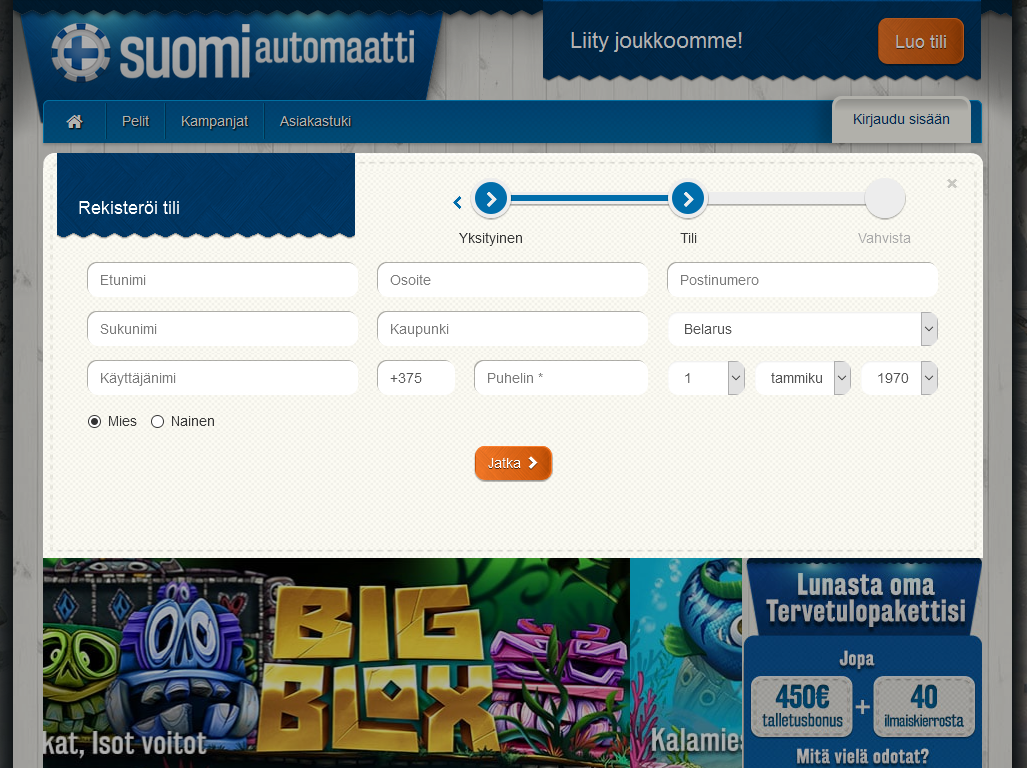Open the birth day dropdown
Image resolution: width=1027 pixels, height=768 pixels.
[x=706, y=378]
